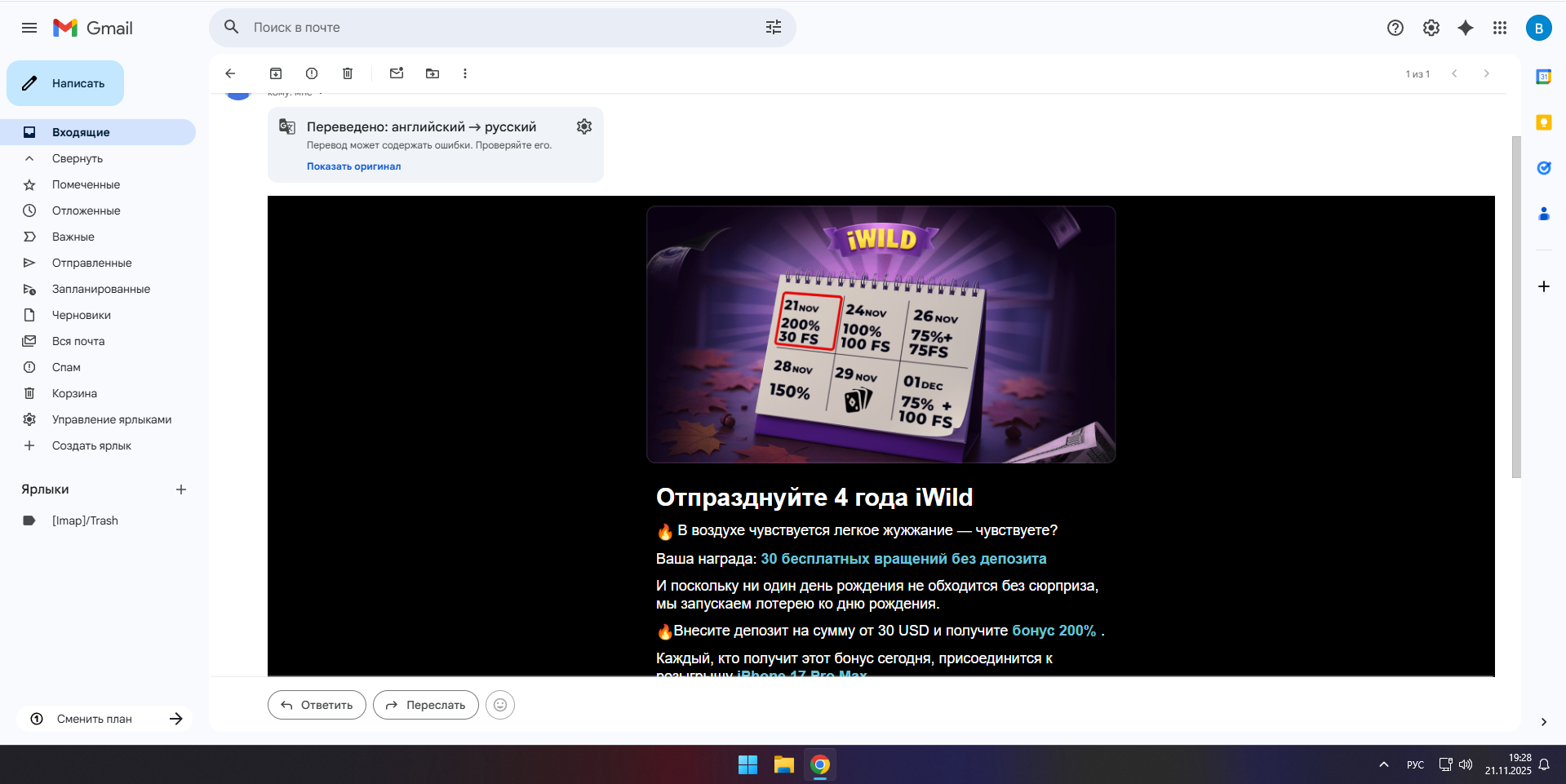The width and height of the screenshot is (1566, 784).
Task: Go back to the inbox list
Action: point(230,73)
